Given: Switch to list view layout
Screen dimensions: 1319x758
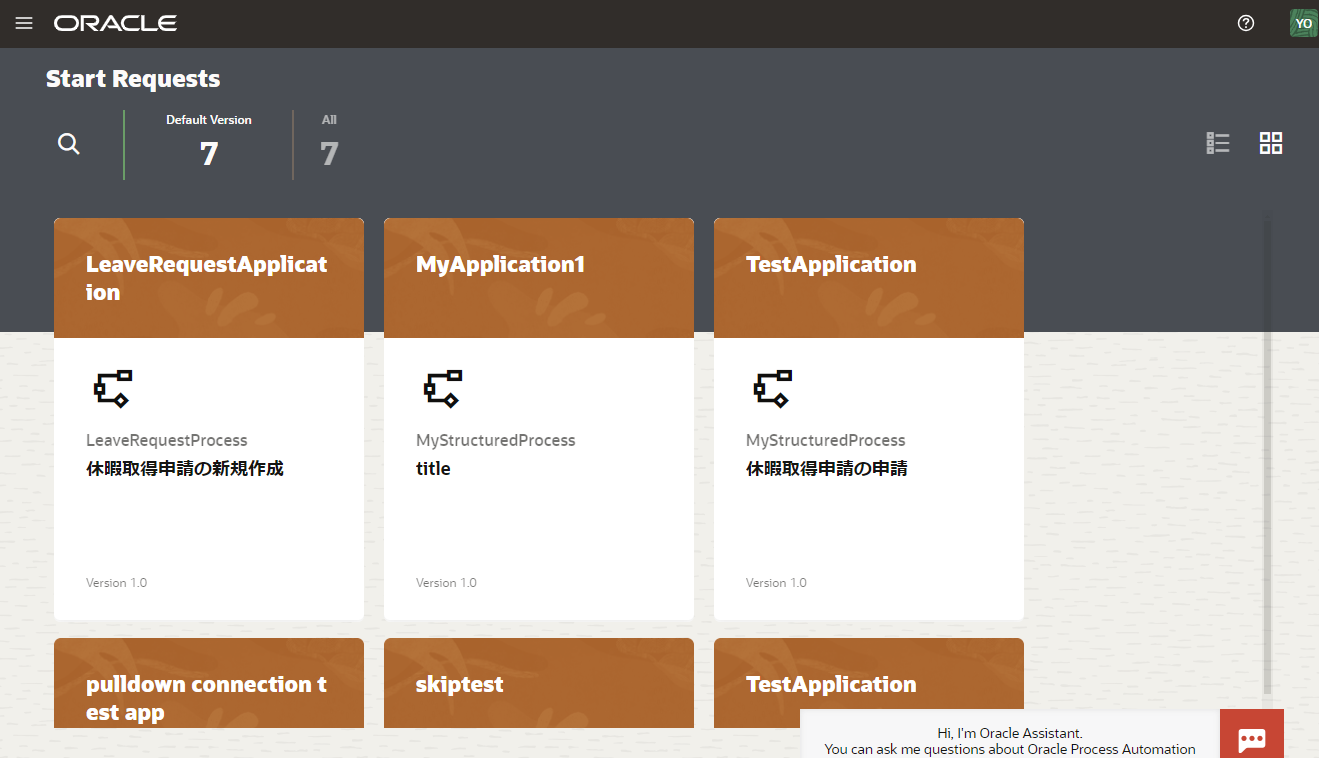Looking at the screenshot, I should pyautogui.click(x=1217, y=143).
